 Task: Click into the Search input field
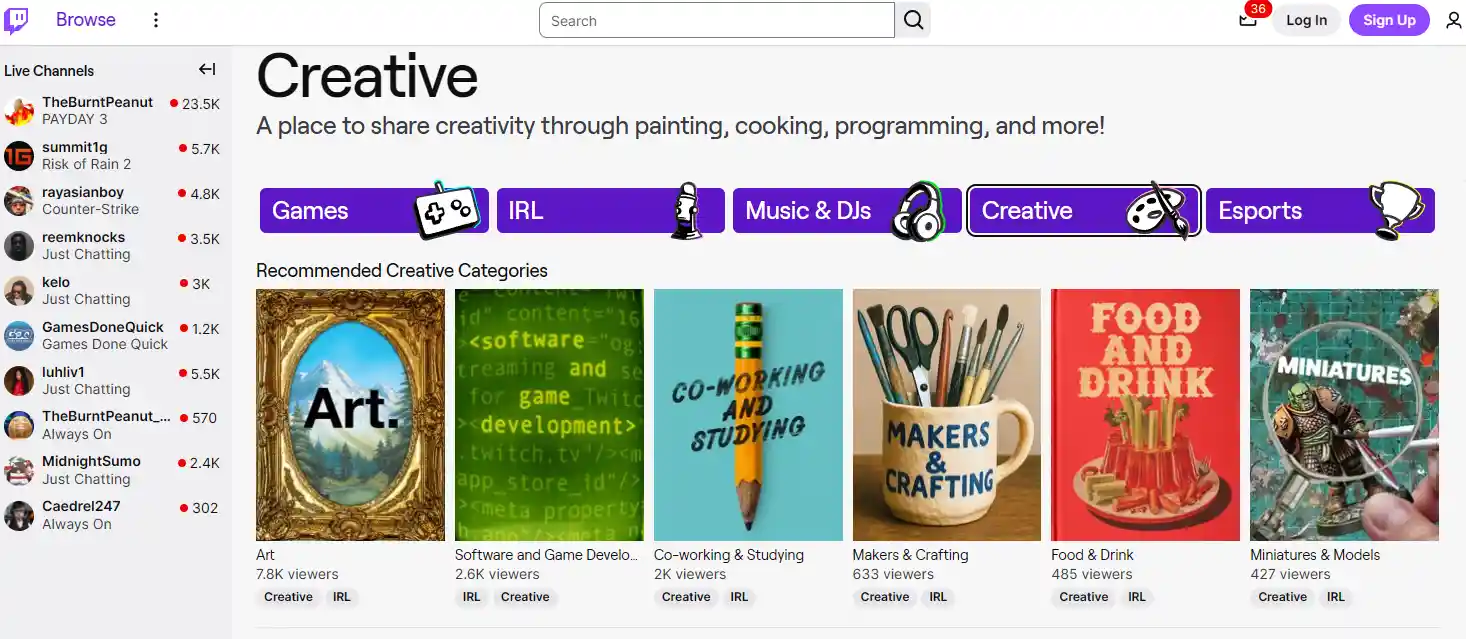pos(716,20)
